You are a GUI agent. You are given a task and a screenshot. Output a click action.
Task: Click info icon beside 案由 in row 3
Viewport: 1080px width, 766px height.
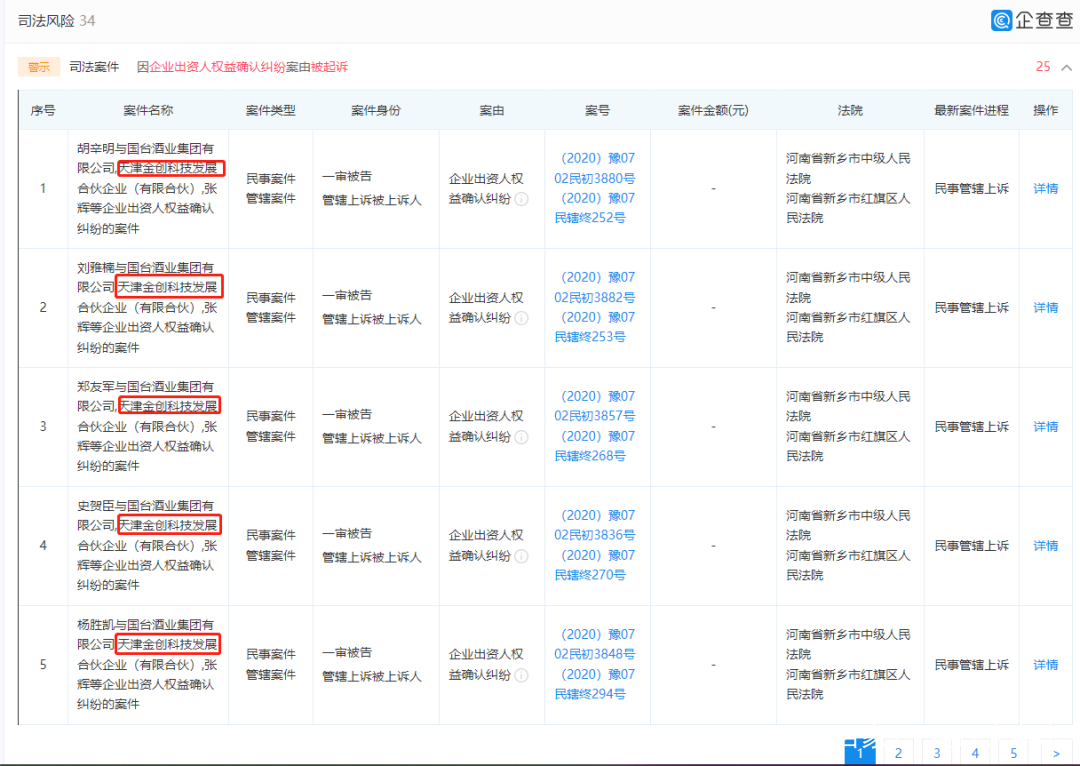click(521, 437)
